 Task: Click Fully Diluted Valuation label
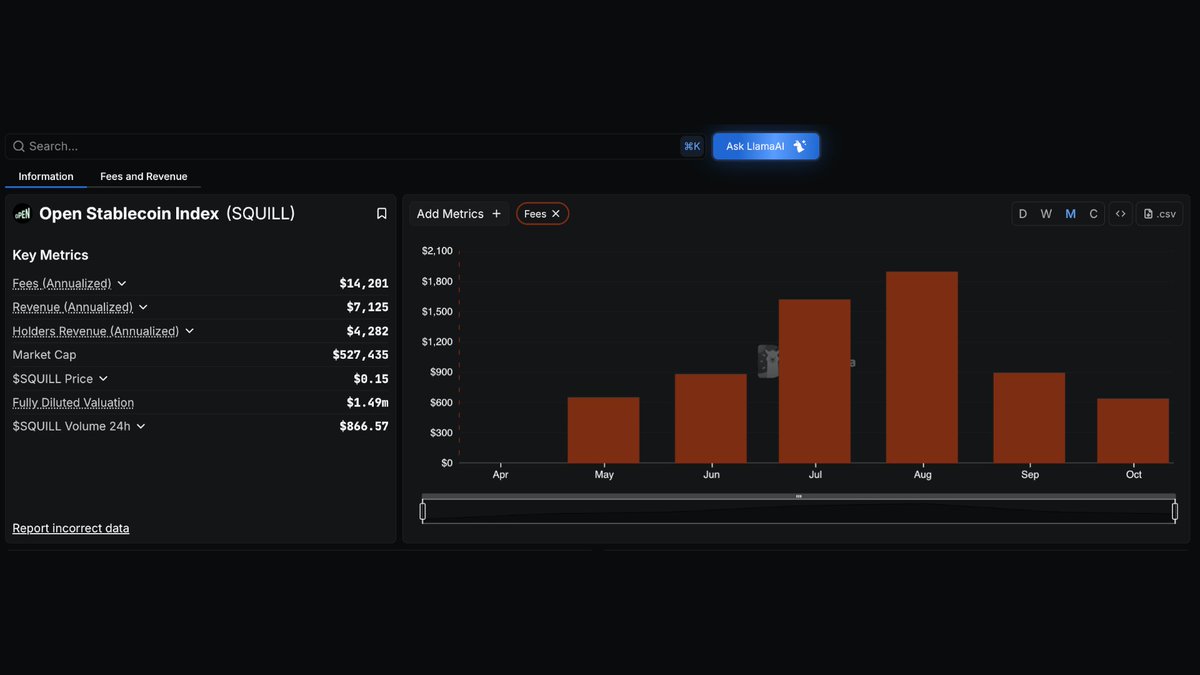(73, 403)
